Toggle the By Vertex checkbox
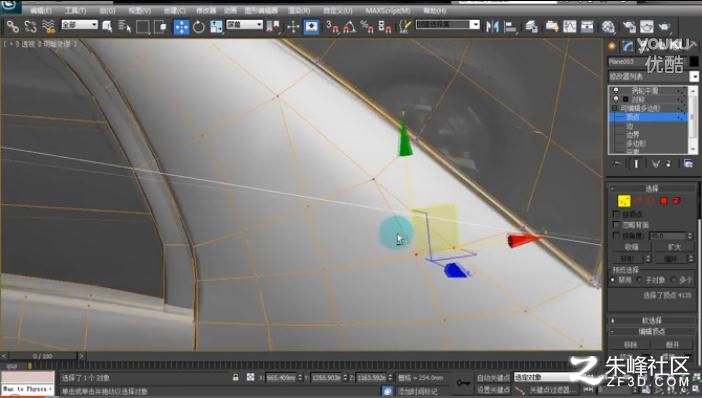 pyautogui.click(x=616, y=214)
